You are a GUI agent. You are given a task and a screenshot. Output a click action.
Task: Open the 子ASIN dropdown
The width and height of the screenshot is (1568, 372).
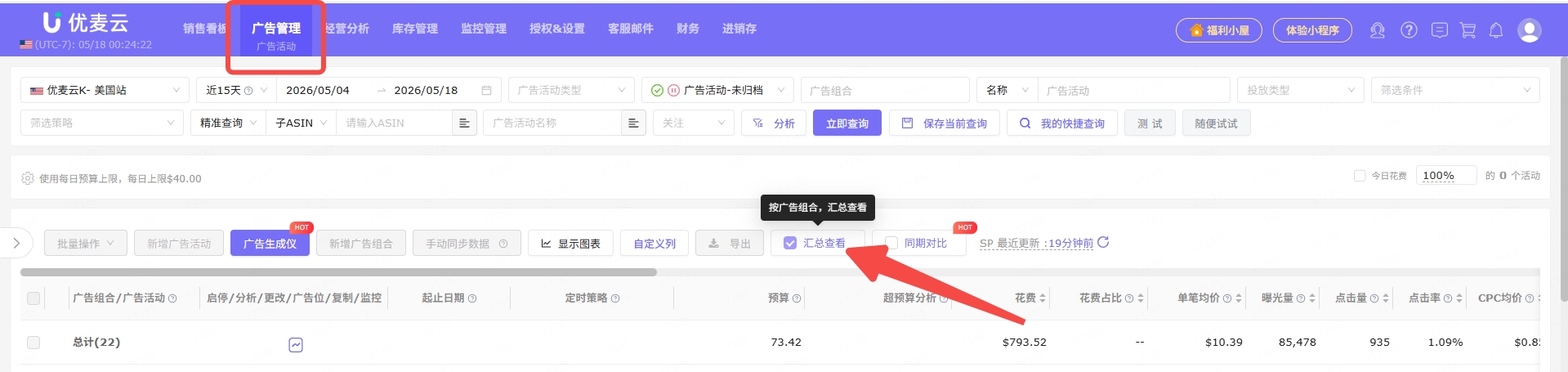click(301, 123)
